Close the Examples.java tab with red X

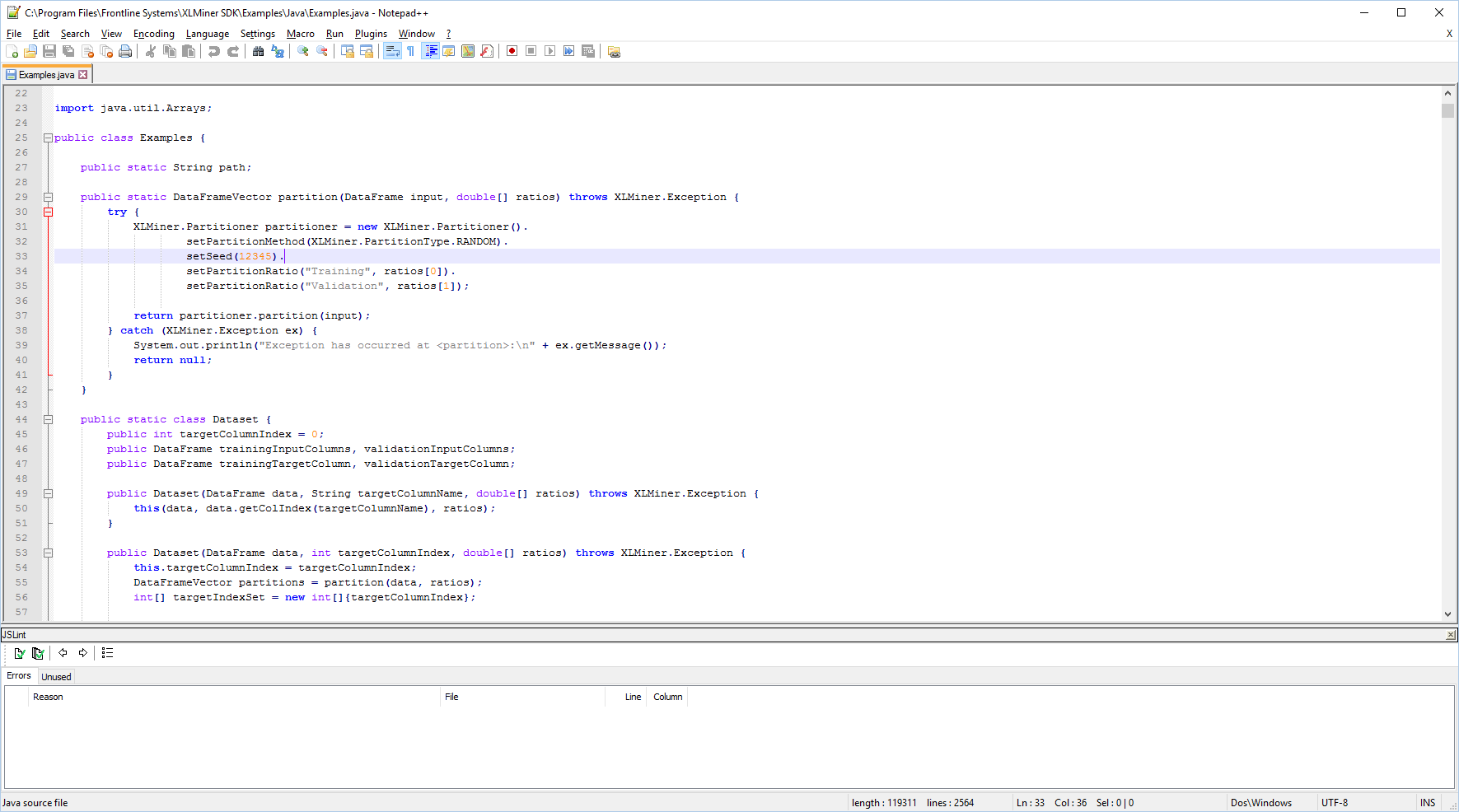82,75
